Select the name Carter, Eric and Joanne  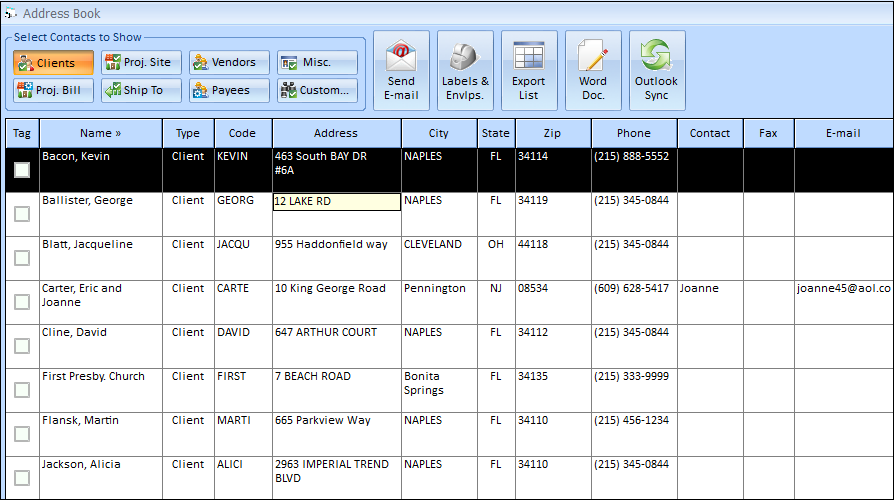point(82,295)
